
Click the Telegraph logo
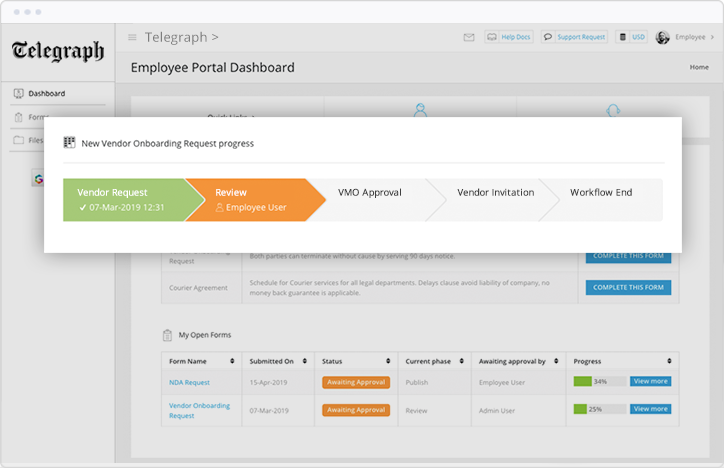click(x=58, y=52)
